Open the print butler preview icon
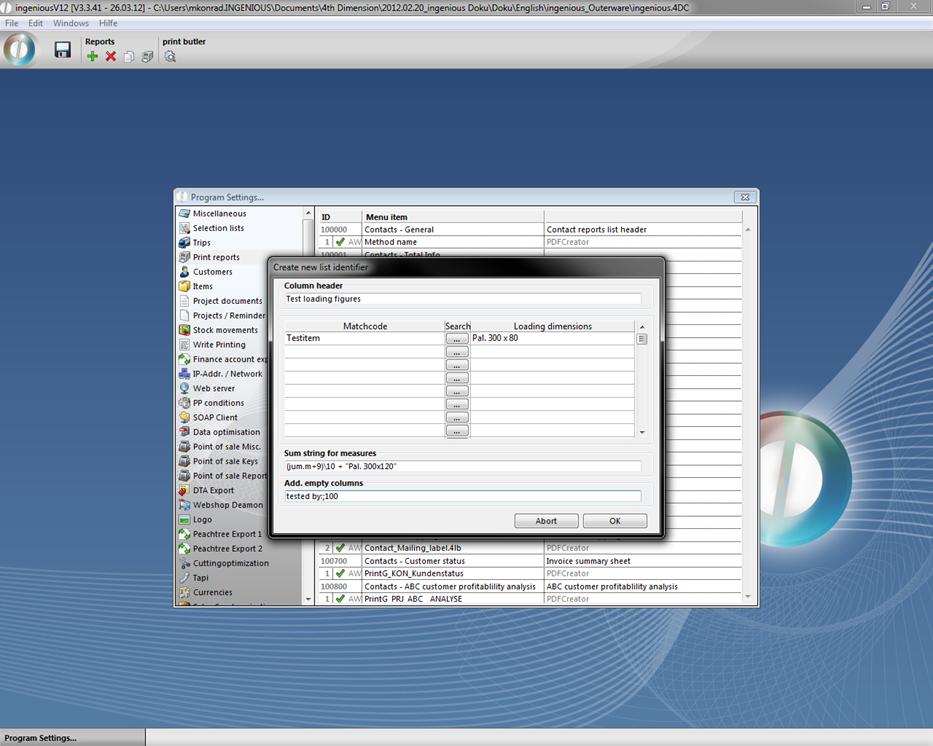 tap(170, 57)
